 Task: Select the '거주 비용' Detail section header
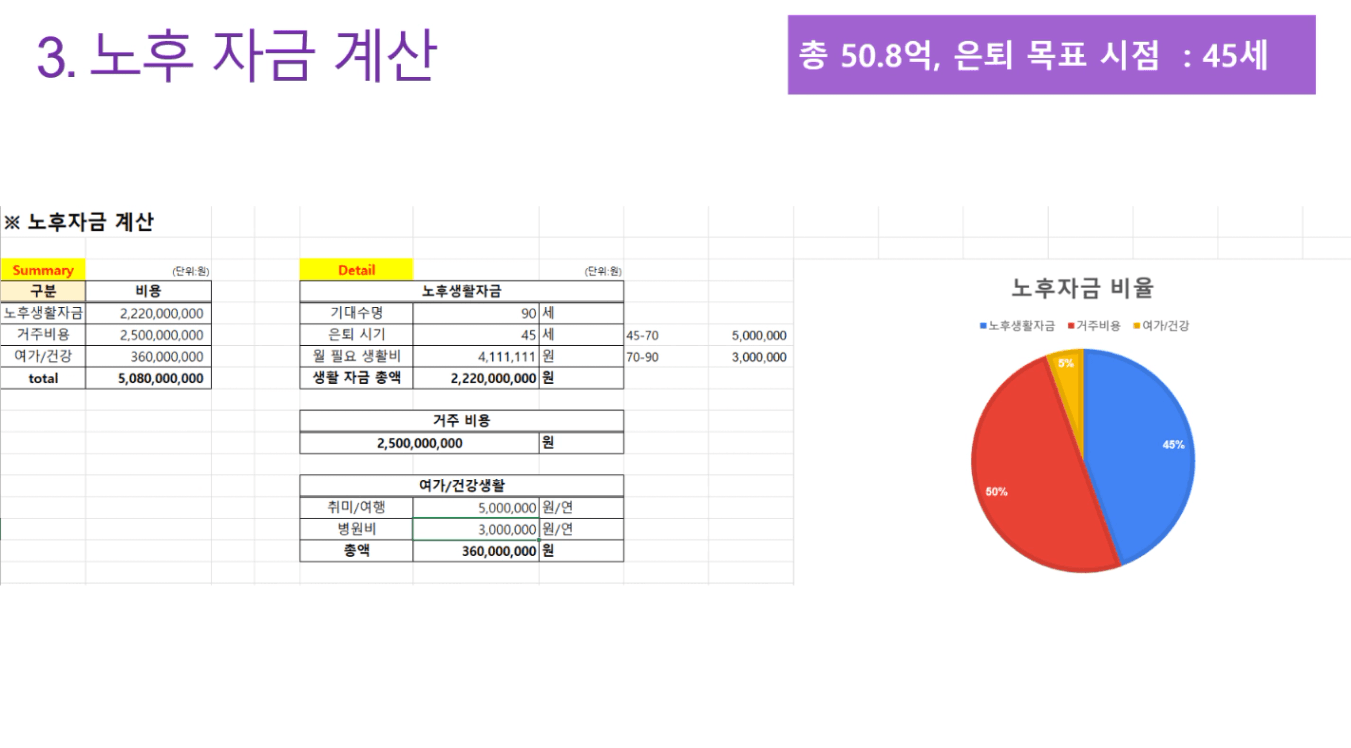point(462,421)
